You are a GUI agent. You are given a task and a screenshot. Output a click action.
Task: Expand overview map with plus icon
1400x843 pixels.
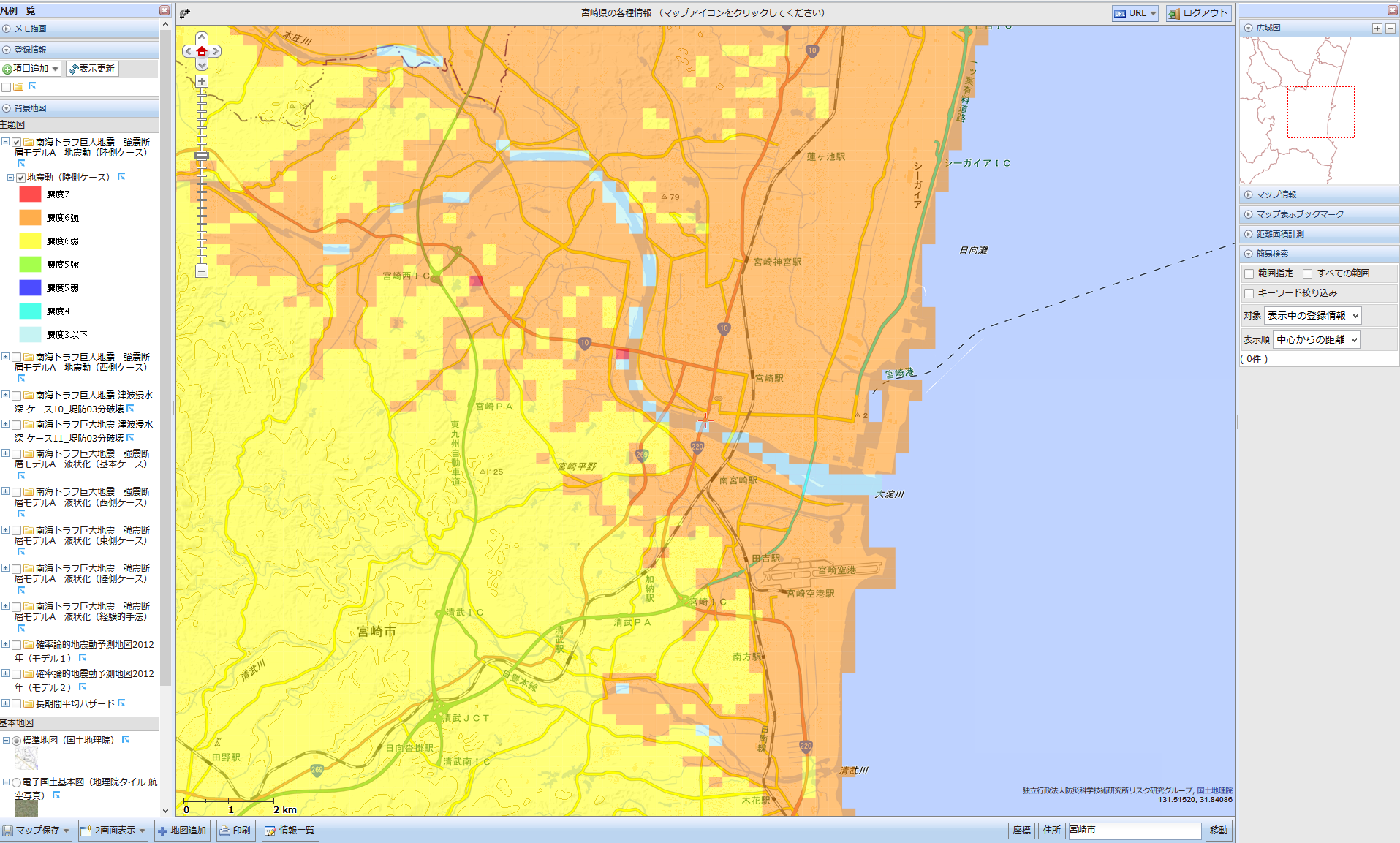tap(1377, 29)
